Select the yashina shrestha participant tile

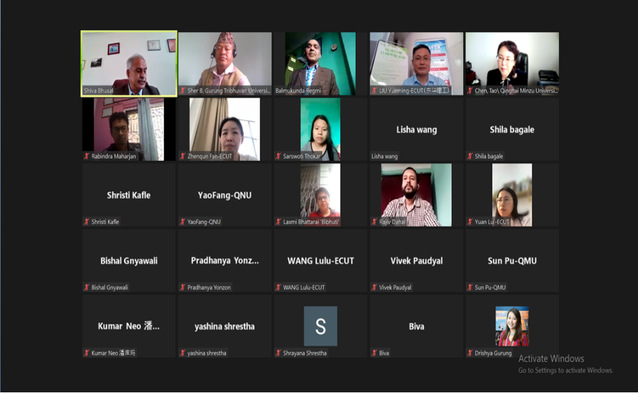coord(225,326)
